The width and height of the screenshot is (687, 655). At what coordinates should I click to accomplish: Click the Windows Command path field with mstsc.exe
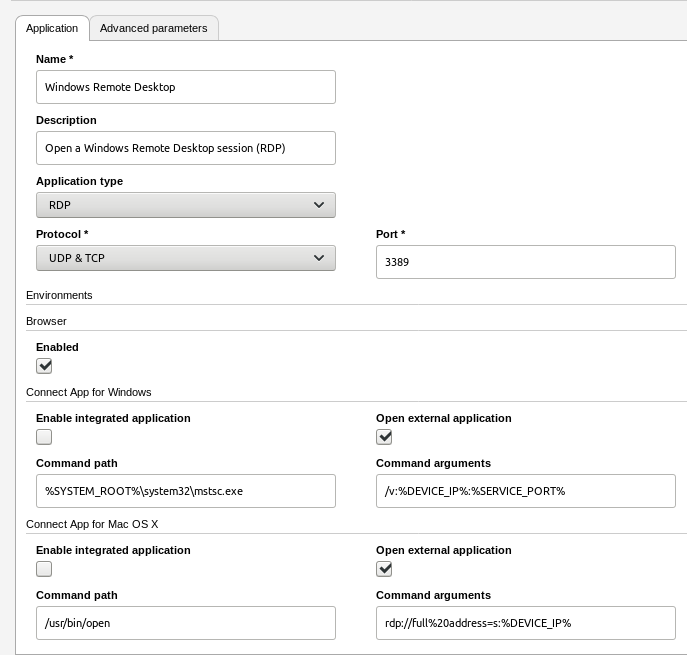185,491
